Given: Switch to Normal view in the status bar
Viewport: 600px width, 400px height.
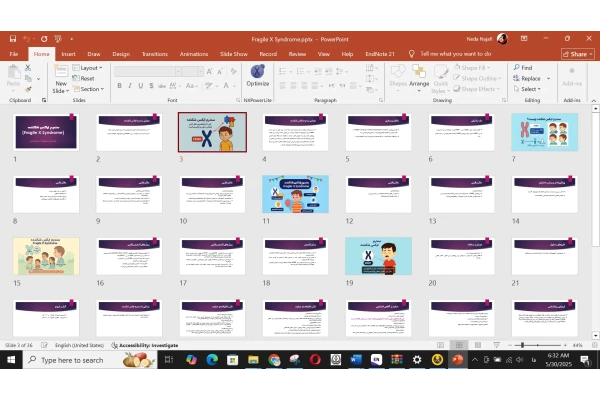Looking at the screenshot, I should [x=440, y=345].
